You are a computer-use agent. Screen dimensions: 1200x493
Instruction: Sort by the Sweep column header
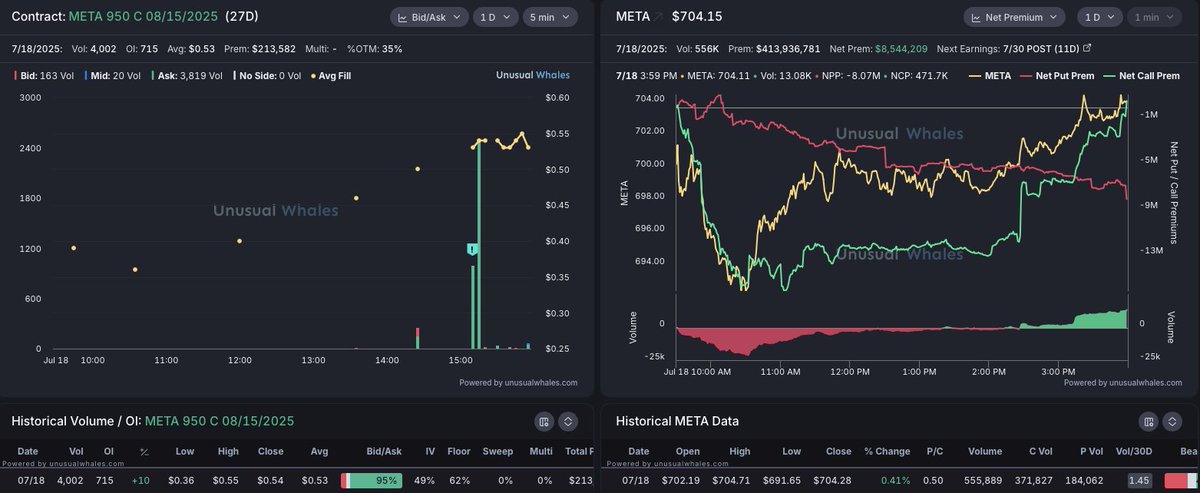coord(500,452)
